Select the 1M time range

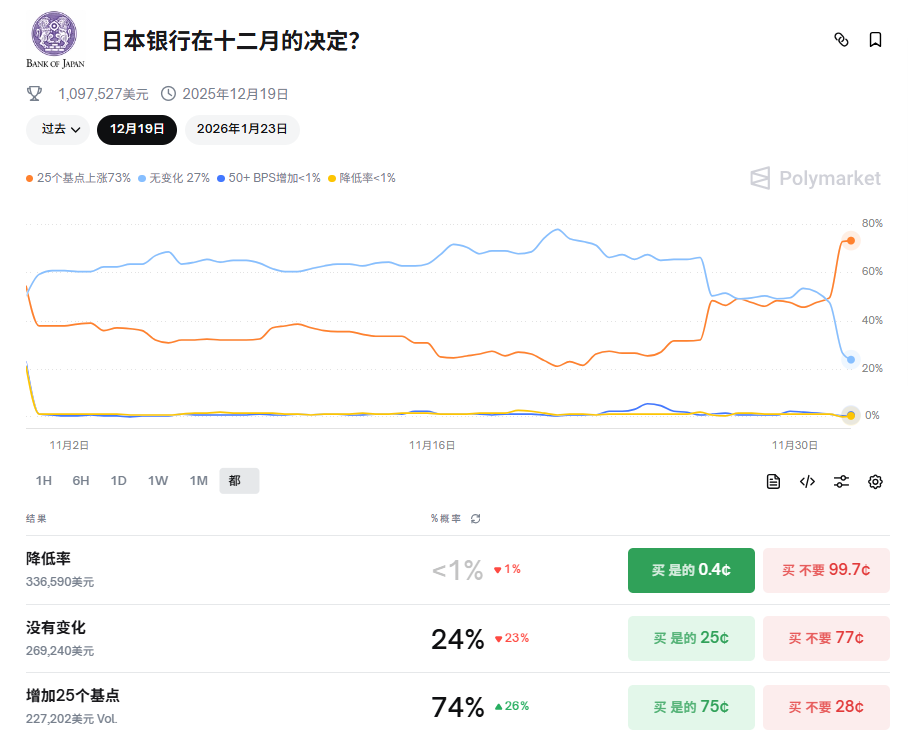coord(198,481)
